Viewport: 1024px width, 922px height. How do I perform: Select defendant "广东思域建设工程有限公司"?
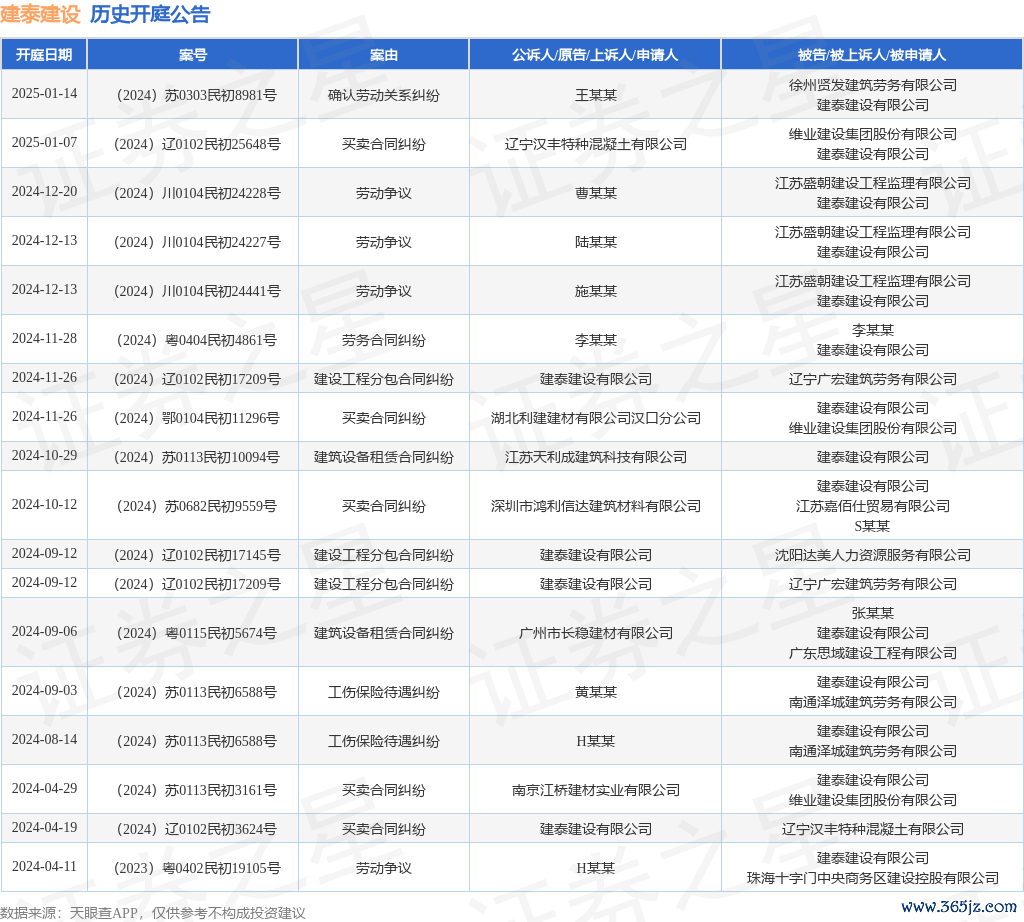tap(872, 653)
